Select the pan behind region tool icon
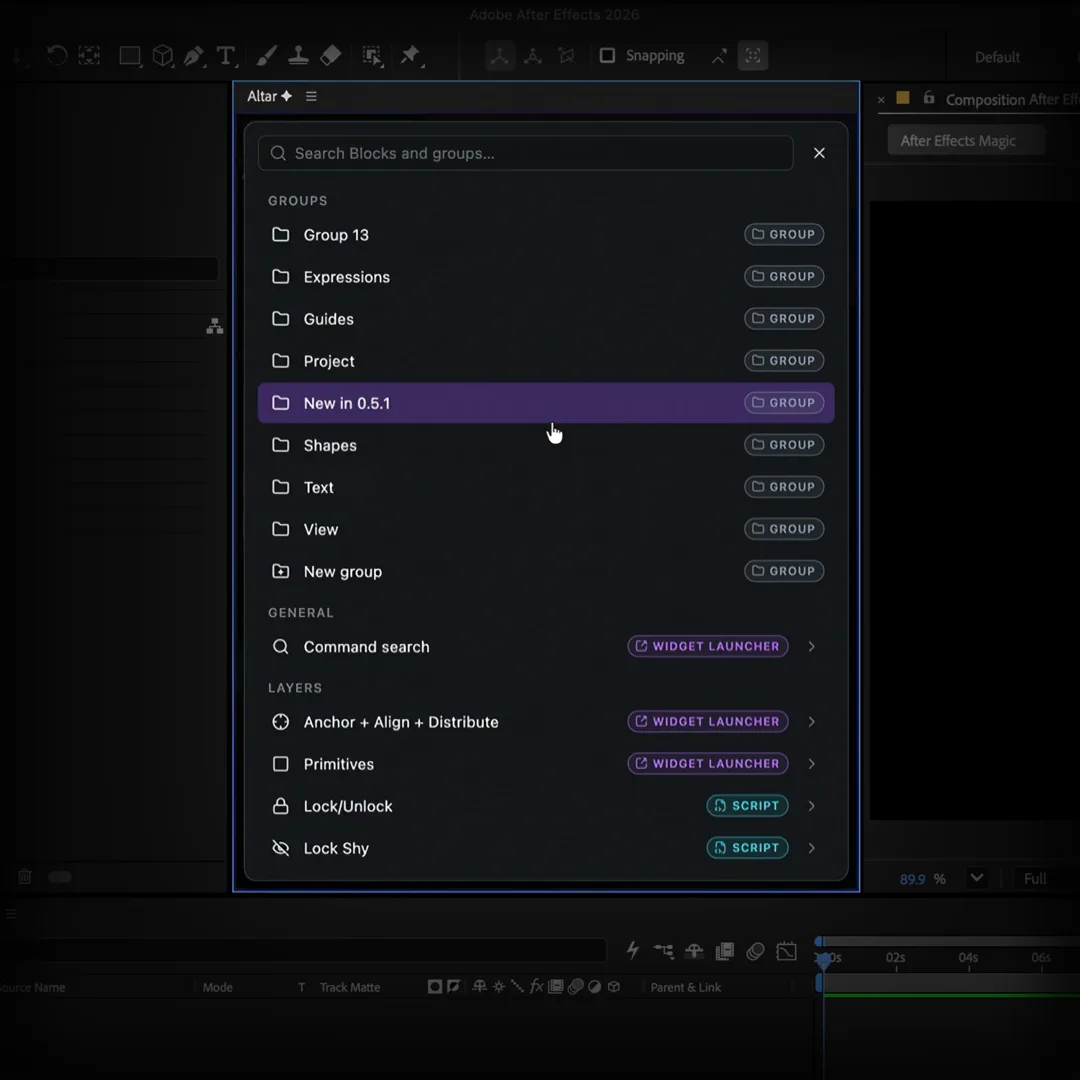Viewport: 1080px width, 1080px height. click(x=90, y=55)
